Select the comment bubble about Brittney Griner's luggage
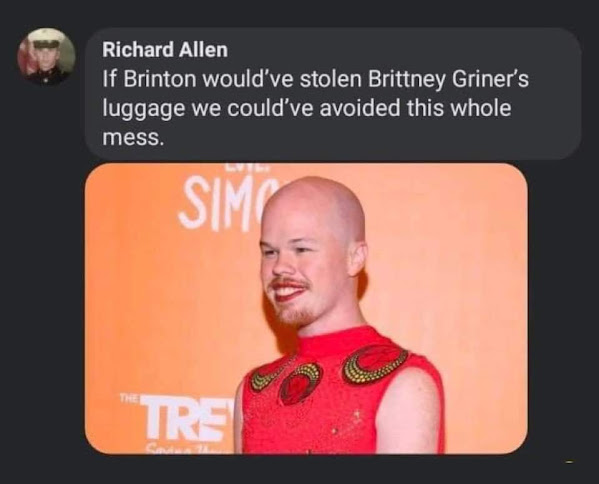This screenshot has height=484, width=599. pyautogui.click(x=333, y=93)
